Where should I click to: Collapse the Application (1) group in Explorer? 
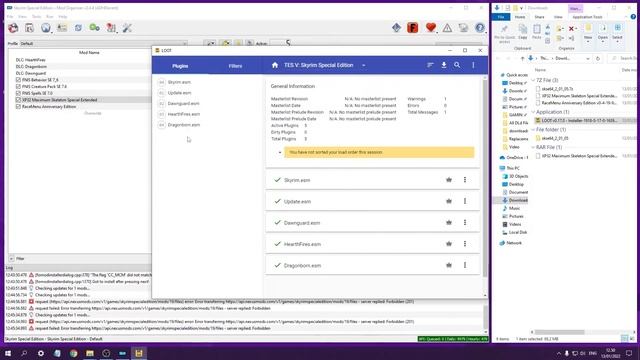coord(533,112)
